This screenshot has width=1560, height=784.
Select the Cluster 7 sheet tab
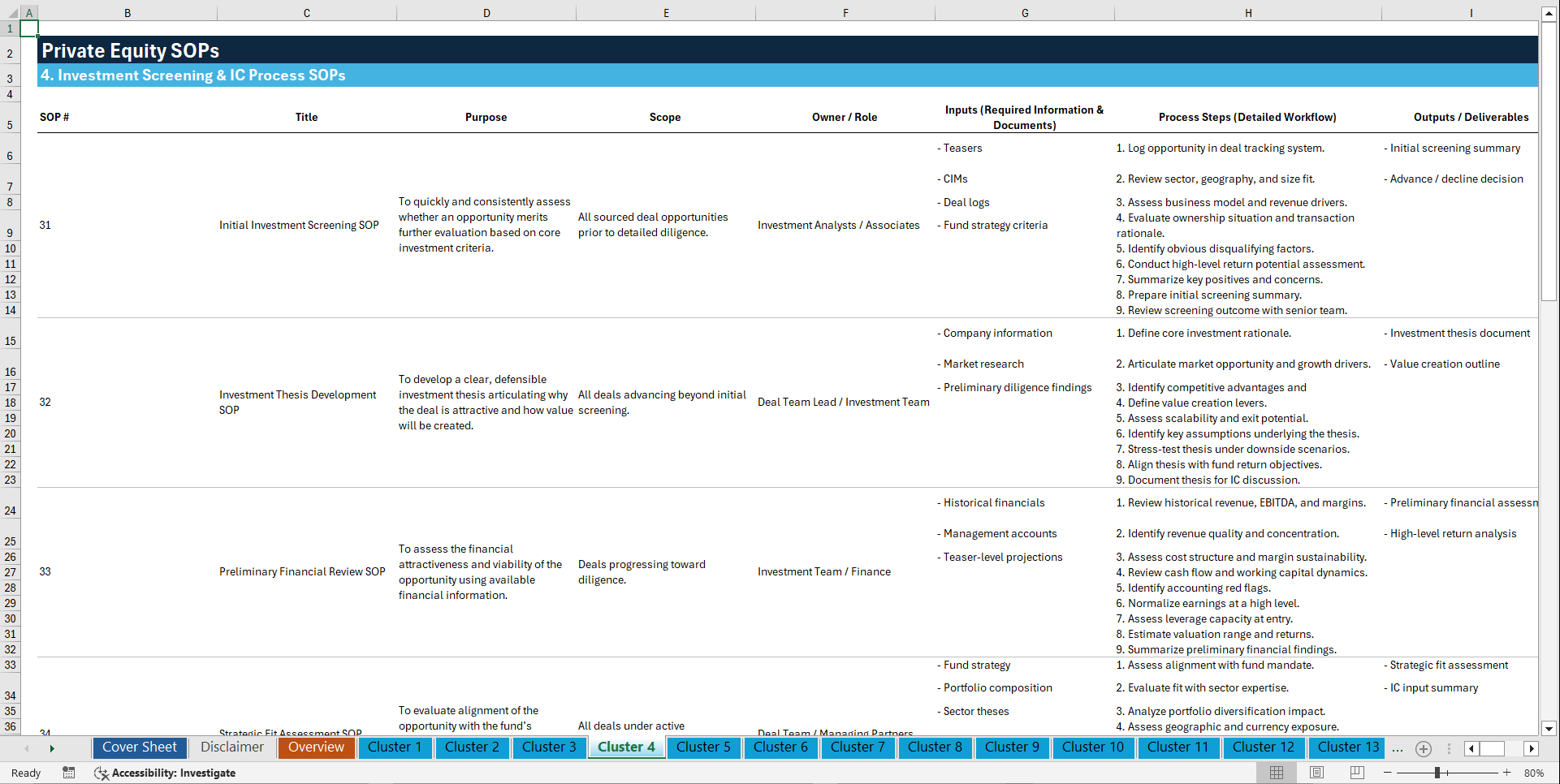coord(858,747)
